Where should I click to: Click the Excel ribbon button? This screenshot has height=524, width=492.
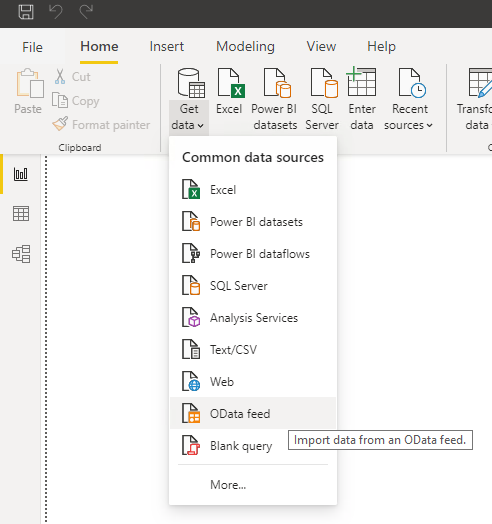(230, 92)
